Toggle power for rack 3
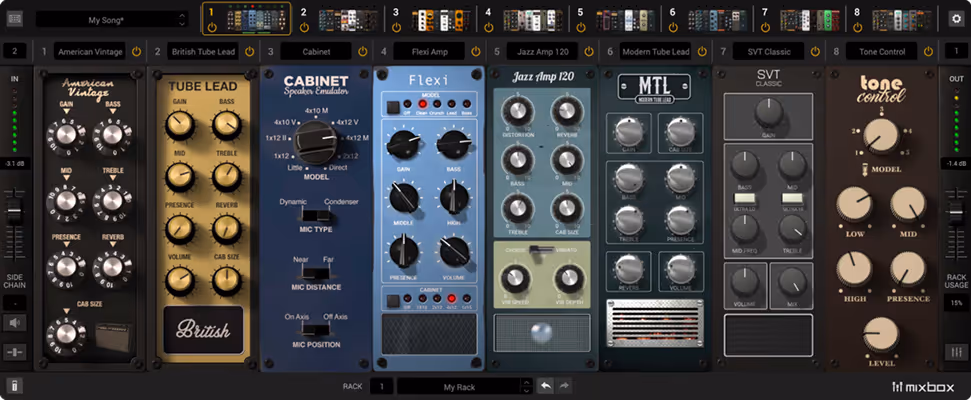The width and height of the screenshot is (971, 400). pyautogui.click(x=396, y=27)
